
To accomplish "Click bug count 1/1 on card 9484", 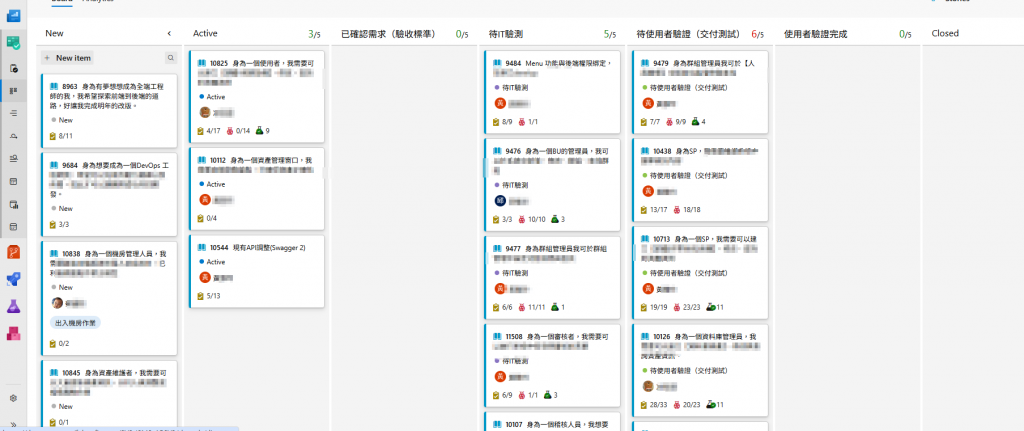I will [528, 121].
